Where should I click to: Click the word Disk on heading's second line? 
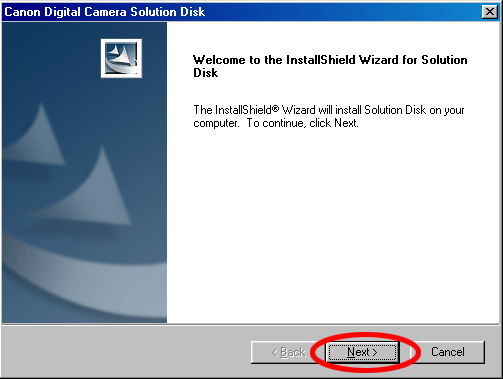pyautogui.click(x=205, y=73)
